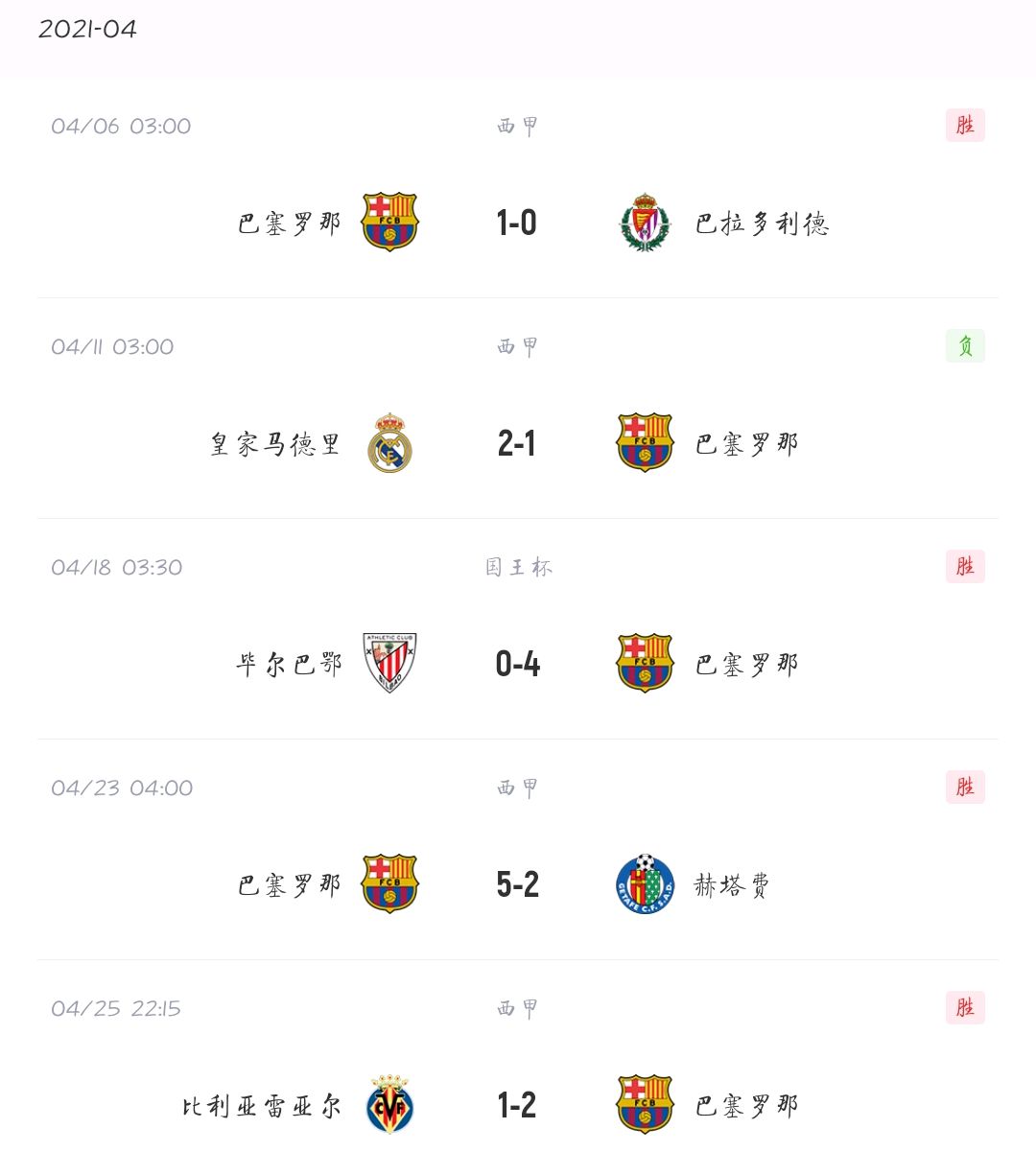Click the 国王杯 competition label

tap(518, 567)
